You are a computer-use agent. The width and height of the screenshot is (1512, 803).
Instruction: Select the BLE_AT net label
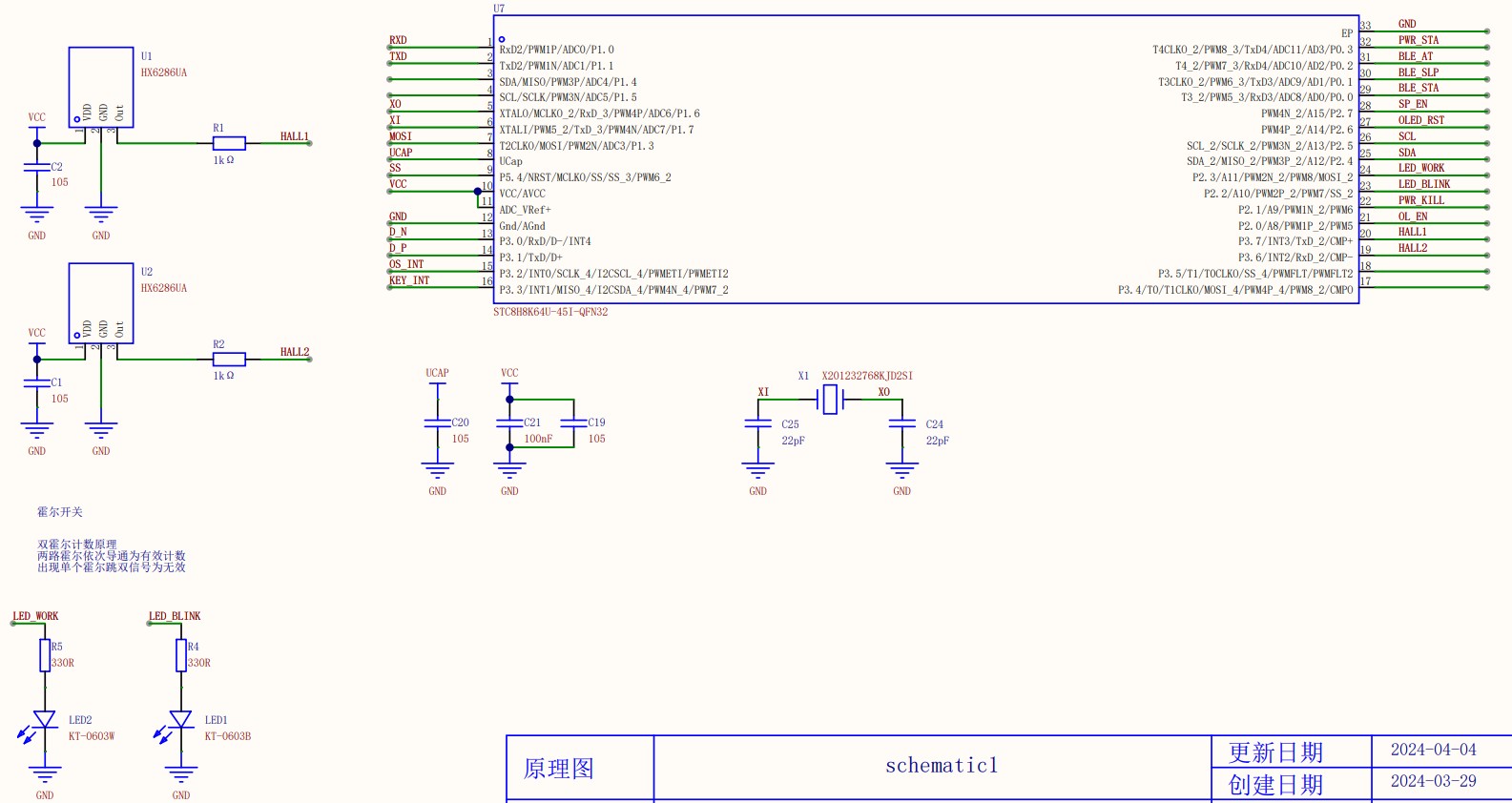1416,56
